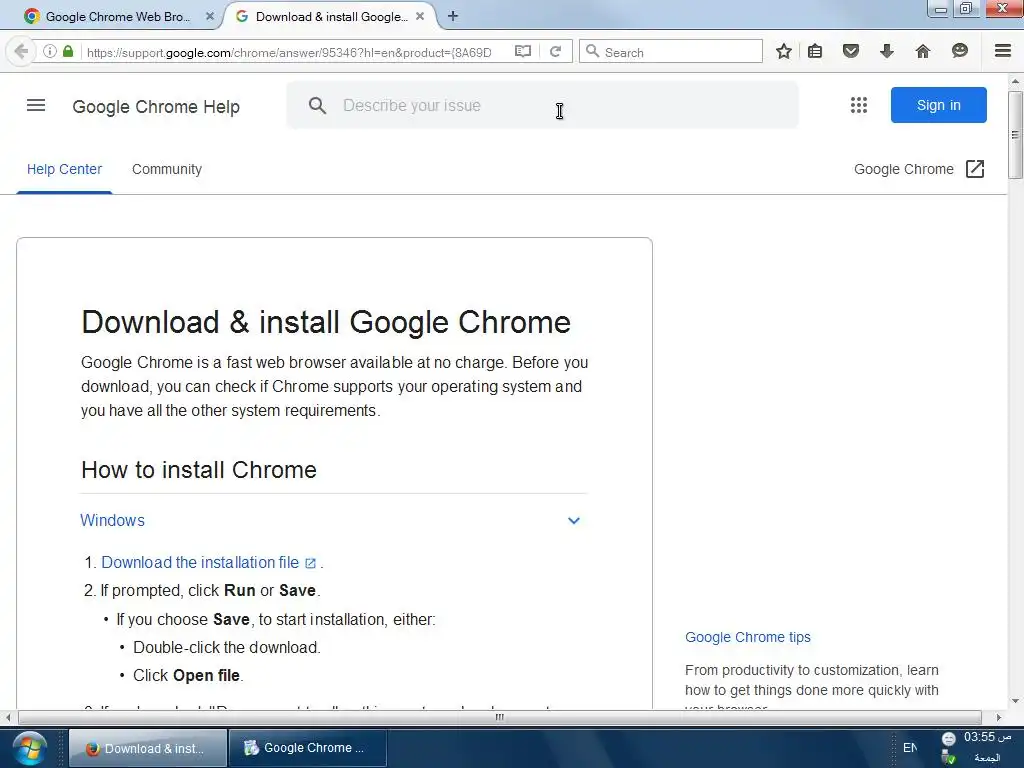Show bookmarks list icon in toolbar
Image resolution: width=1024 pixels, height=768 pixels.
815,51
